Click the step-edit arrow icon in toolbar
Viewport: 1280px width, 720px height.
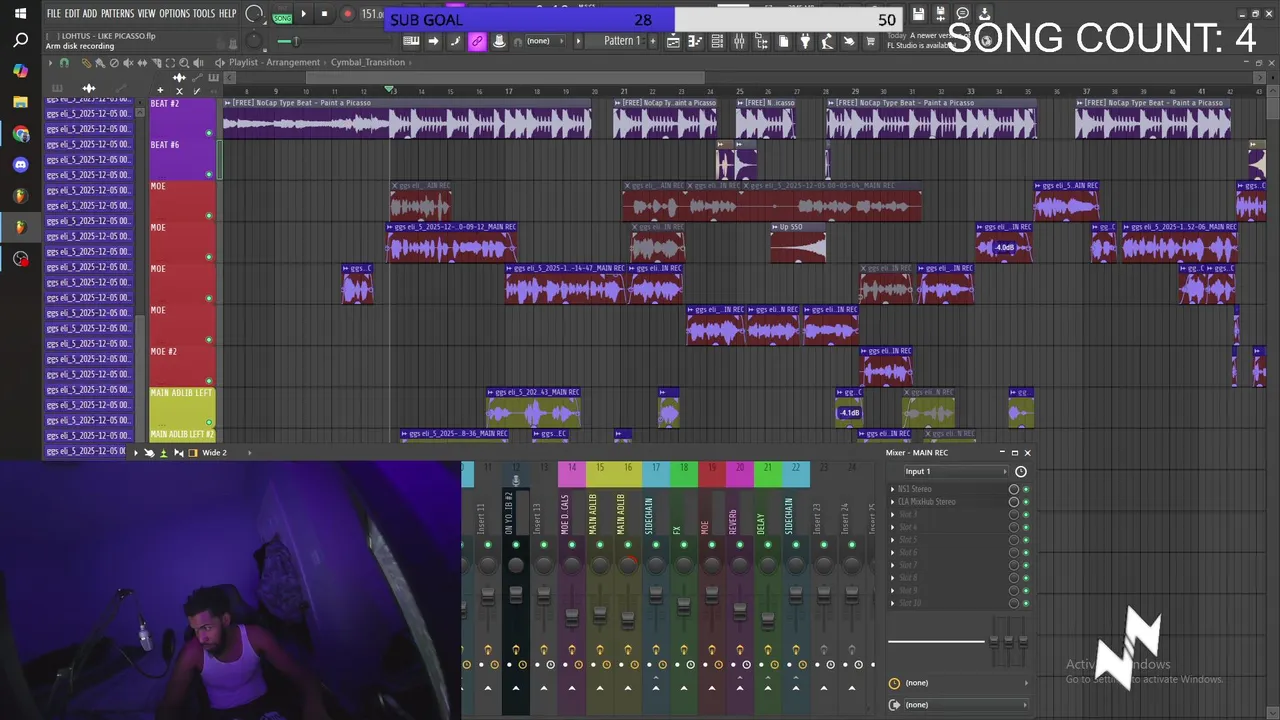[x=433, y=41]
